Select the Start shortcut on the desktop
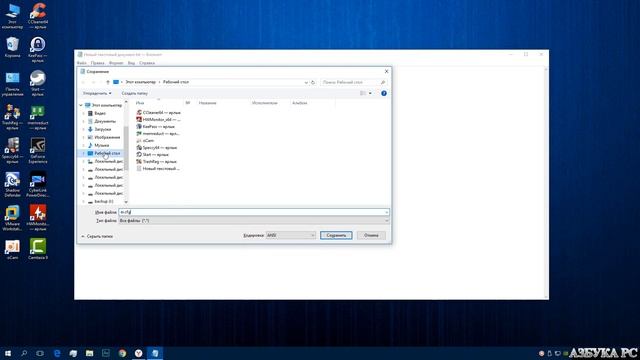This screenshot has width=640, height=360. click(38, 83)
